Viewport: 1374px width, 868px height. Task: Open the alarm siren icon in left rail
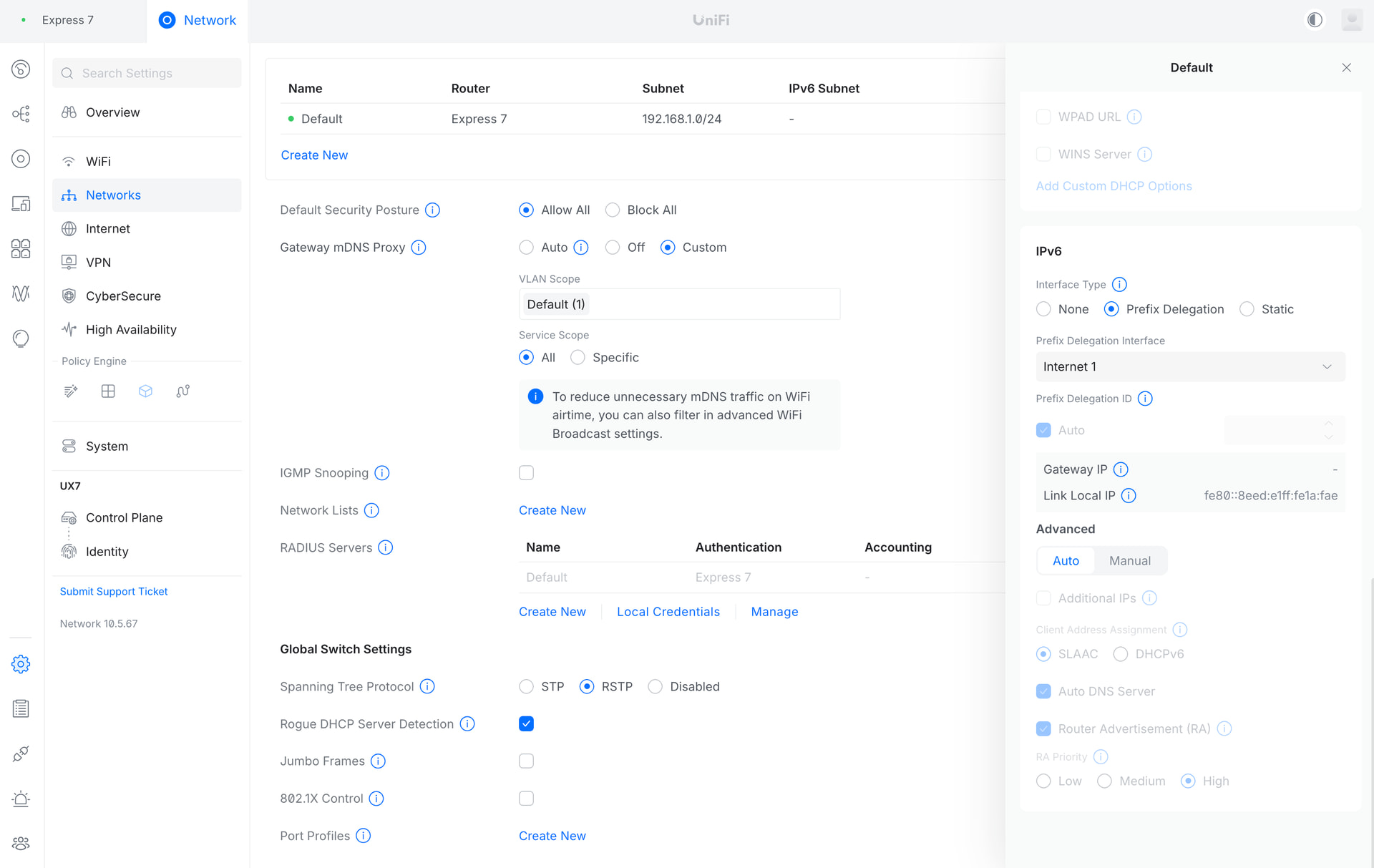(x=21, y=799)
